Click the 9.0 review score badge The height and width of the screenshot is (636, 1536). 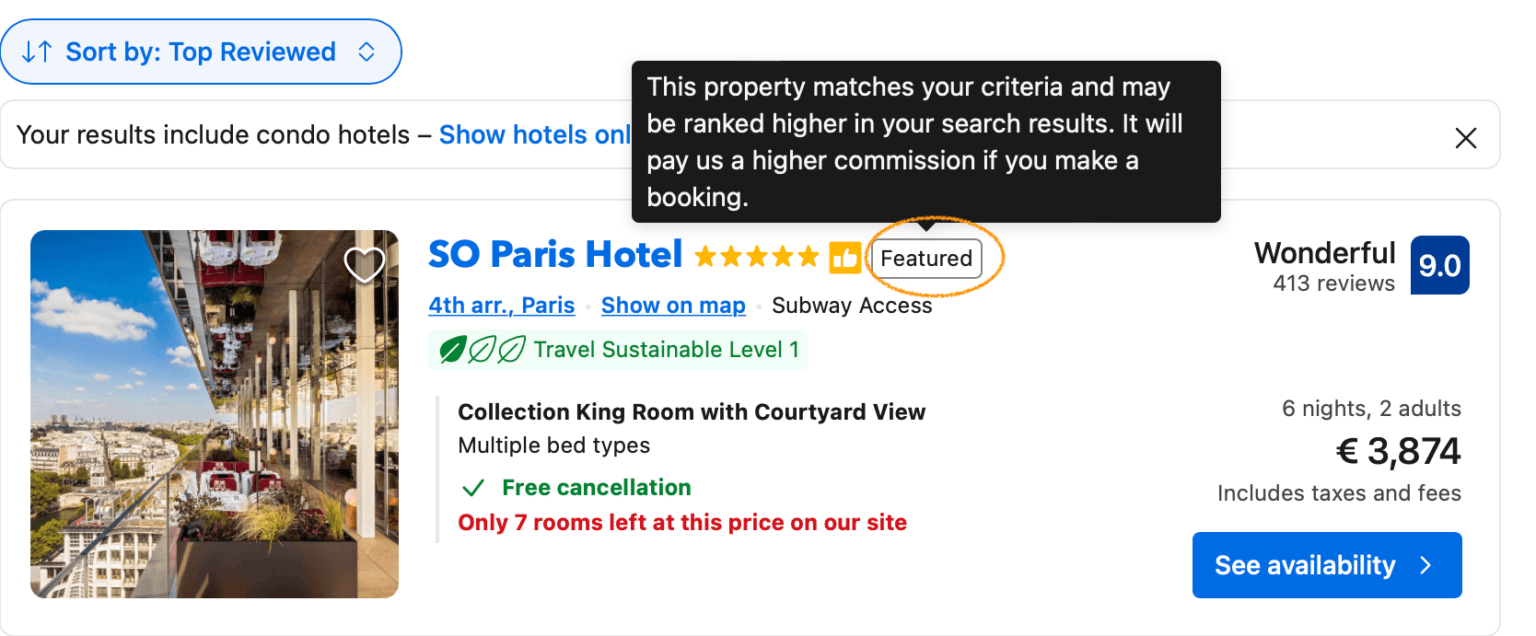1440,265
